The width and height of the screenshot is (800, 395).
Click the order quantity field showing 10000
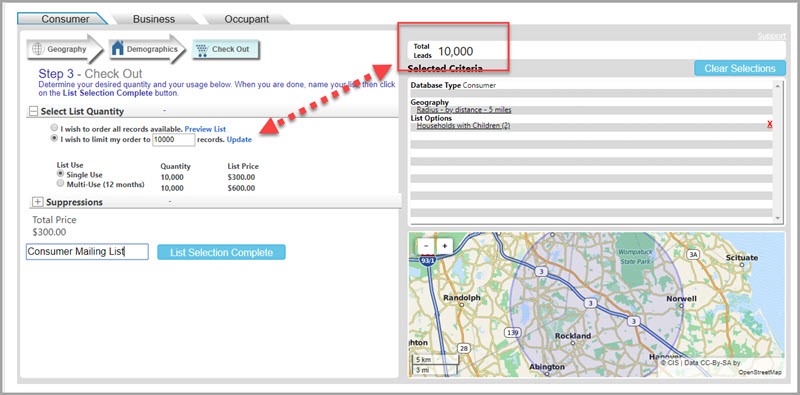[173, 139]
